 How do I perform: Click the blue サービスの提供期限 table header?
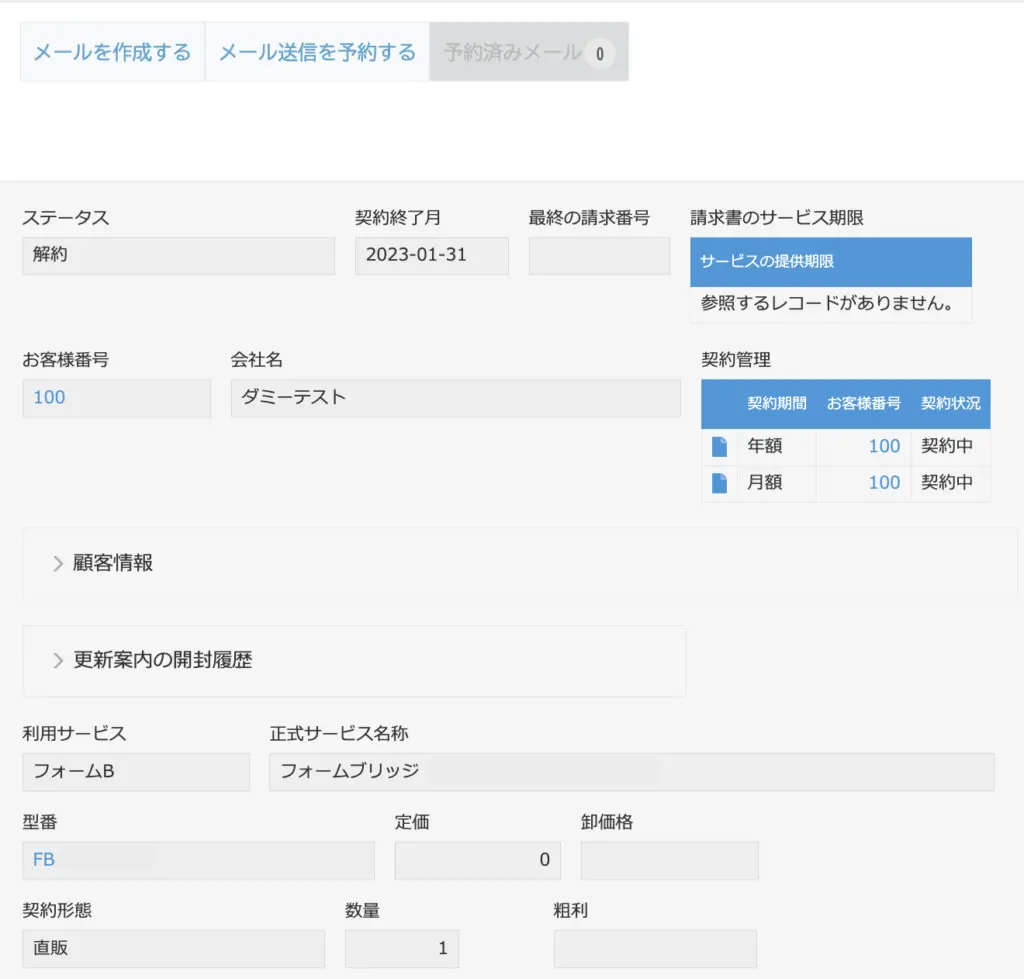830,260
